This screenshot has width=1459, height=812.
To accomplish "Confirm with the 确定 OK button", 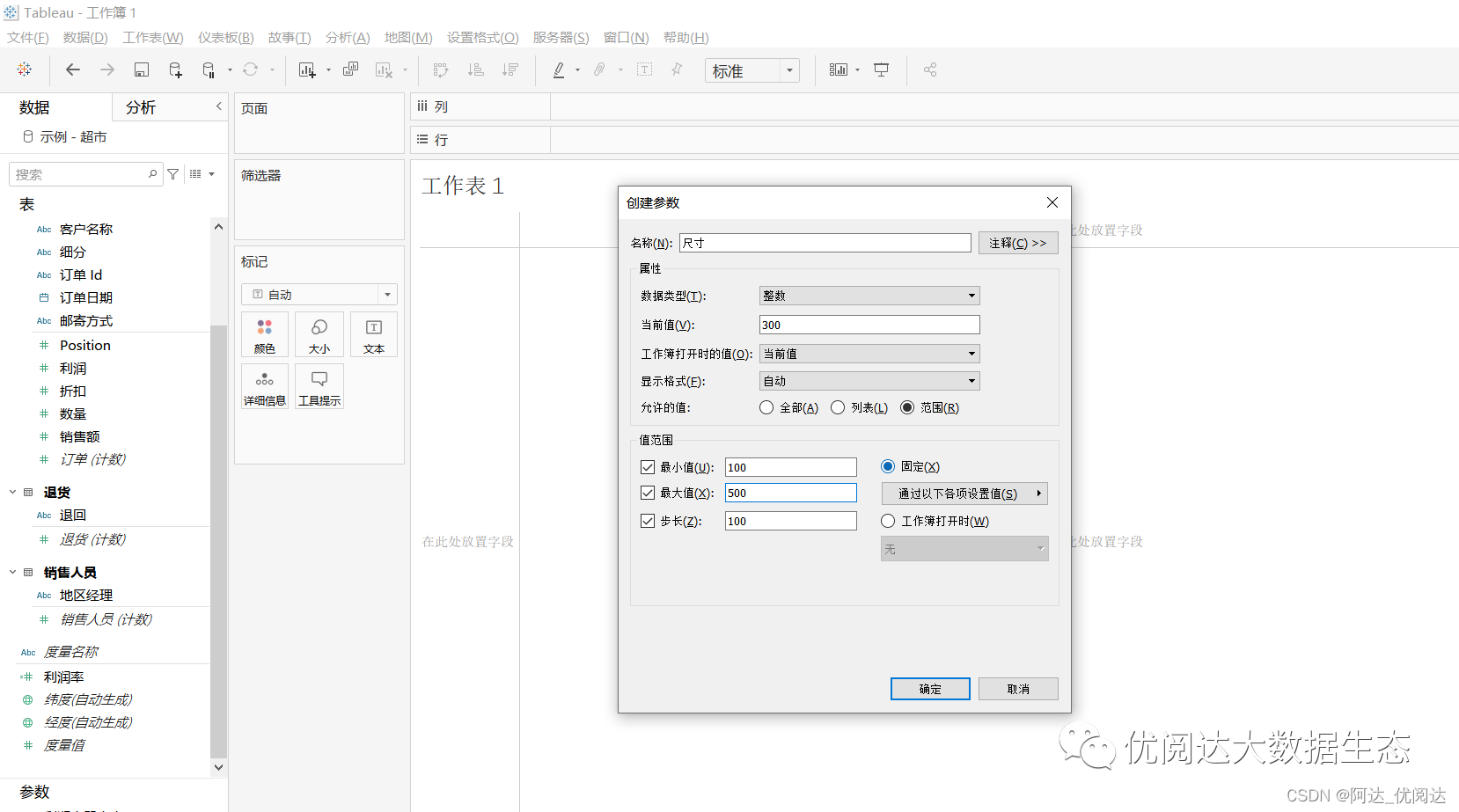I will point(930,689).
